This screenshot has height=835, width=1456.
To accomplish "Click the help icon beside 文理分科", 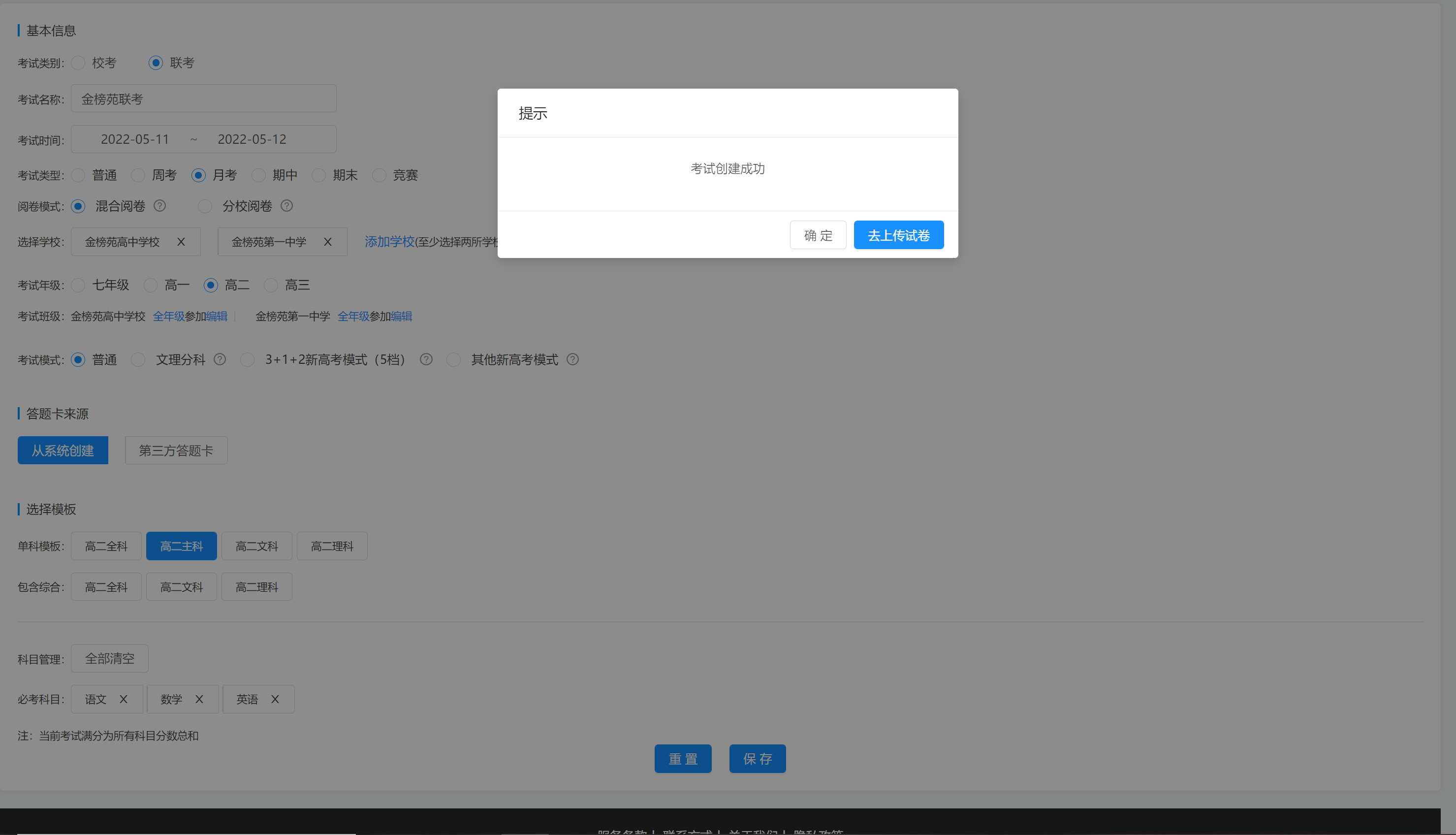I will click(220, 359).
